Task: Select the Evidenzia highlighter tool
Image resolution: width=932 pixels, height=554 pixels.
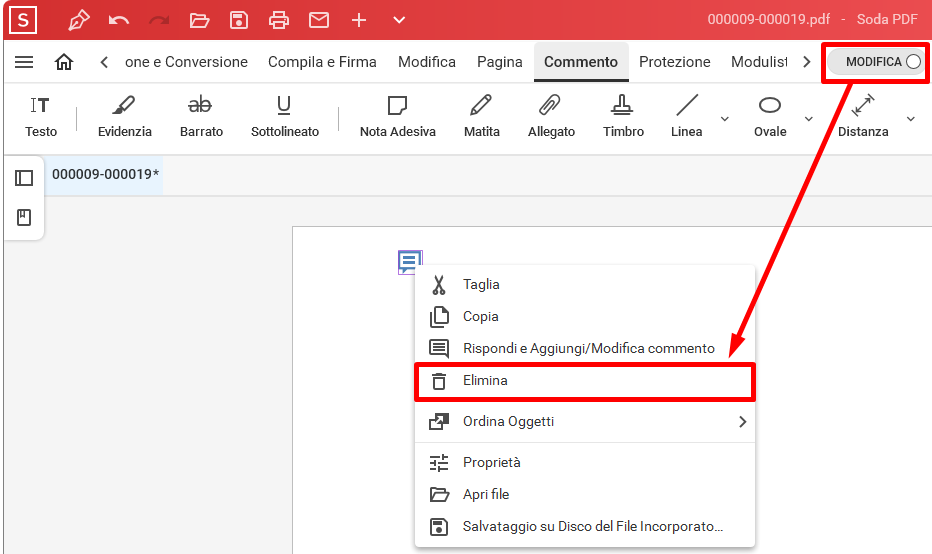Action: 124,117
